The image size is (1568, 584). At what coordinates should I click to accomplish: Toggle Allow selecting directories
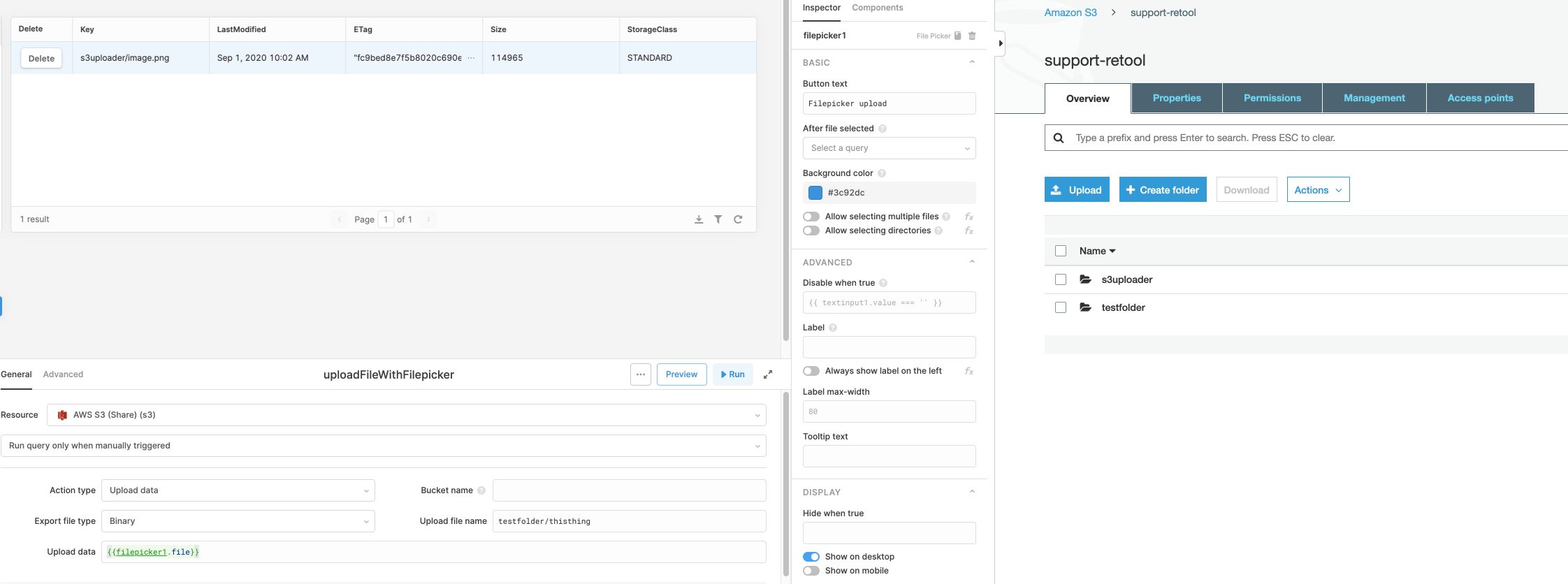811,231
